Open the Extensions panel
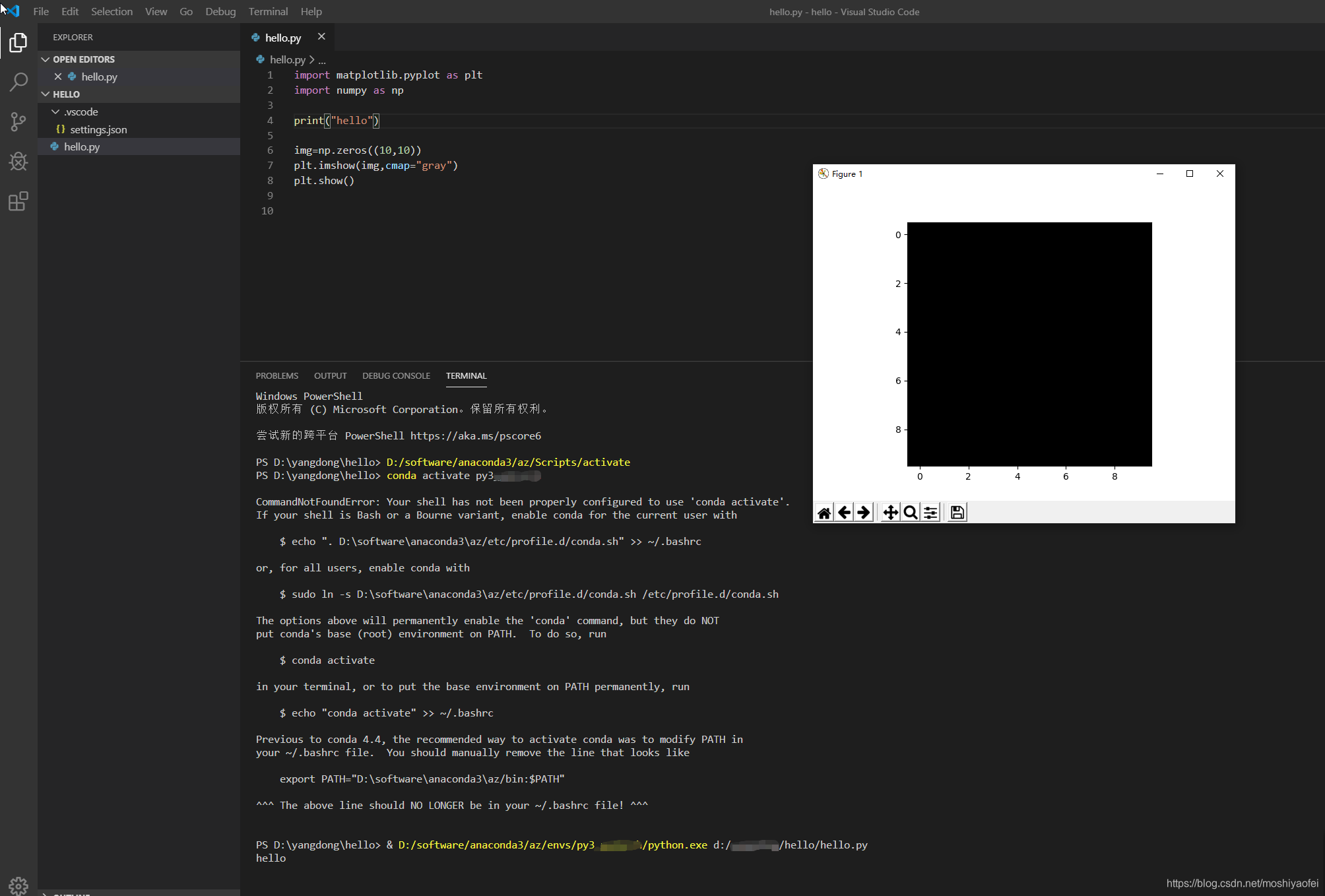The image size is (1325, 896). click(18, 201)
